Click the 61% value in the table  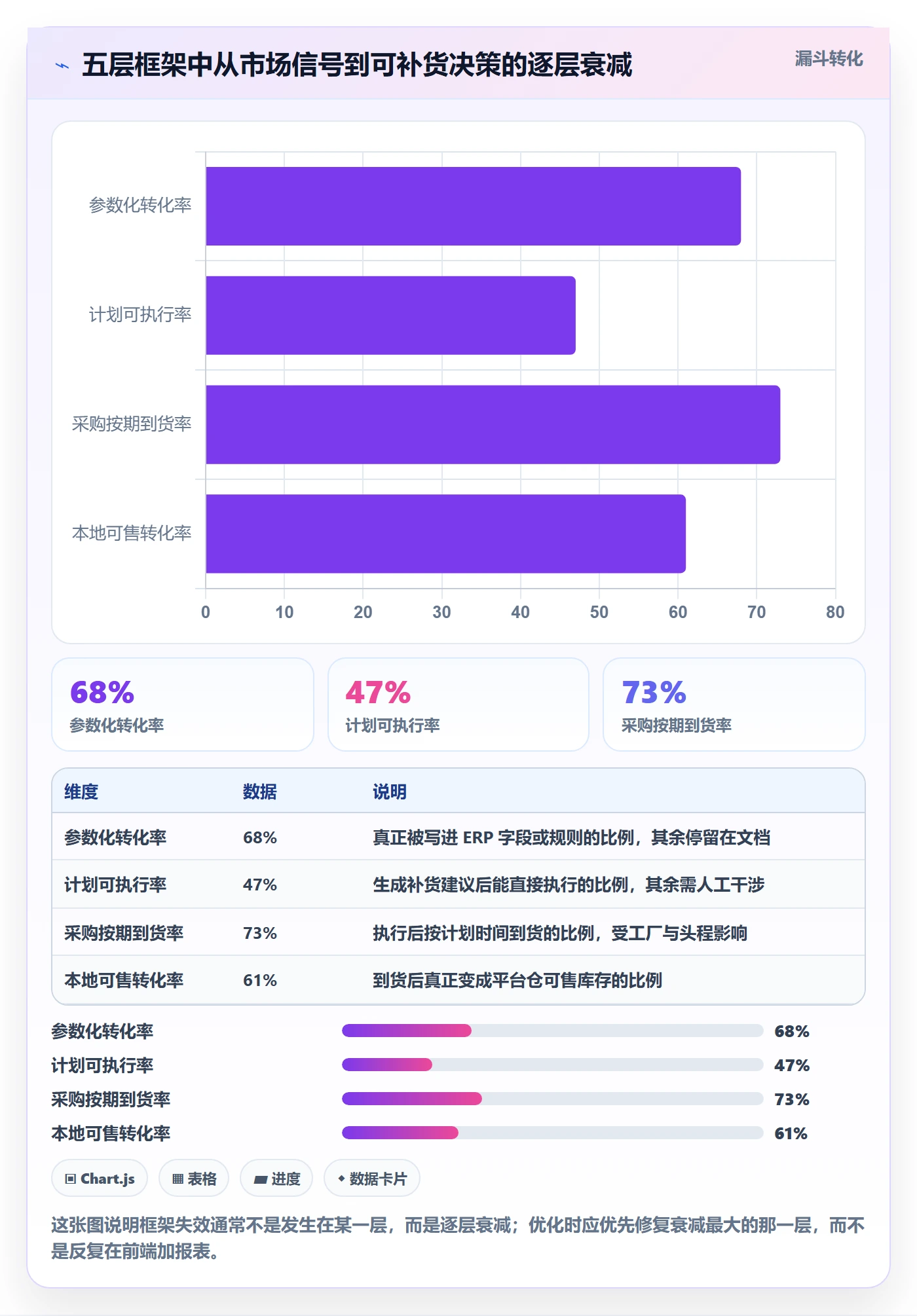(x=260, y=980)
